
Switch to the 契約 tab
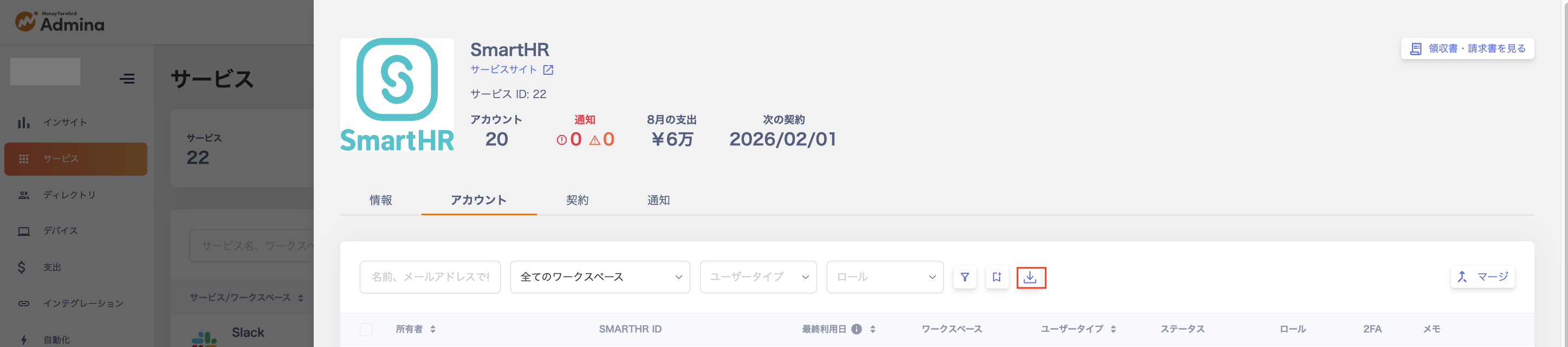pos(577,200)
